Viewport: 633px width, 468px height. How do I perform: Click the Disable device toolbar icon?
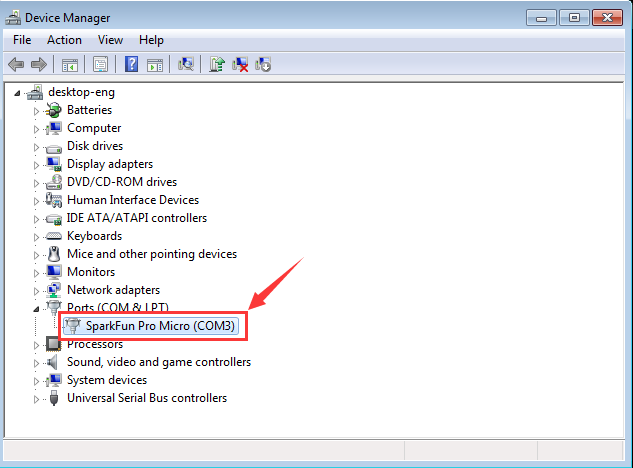pyautogui.click(x=263, y=65)
